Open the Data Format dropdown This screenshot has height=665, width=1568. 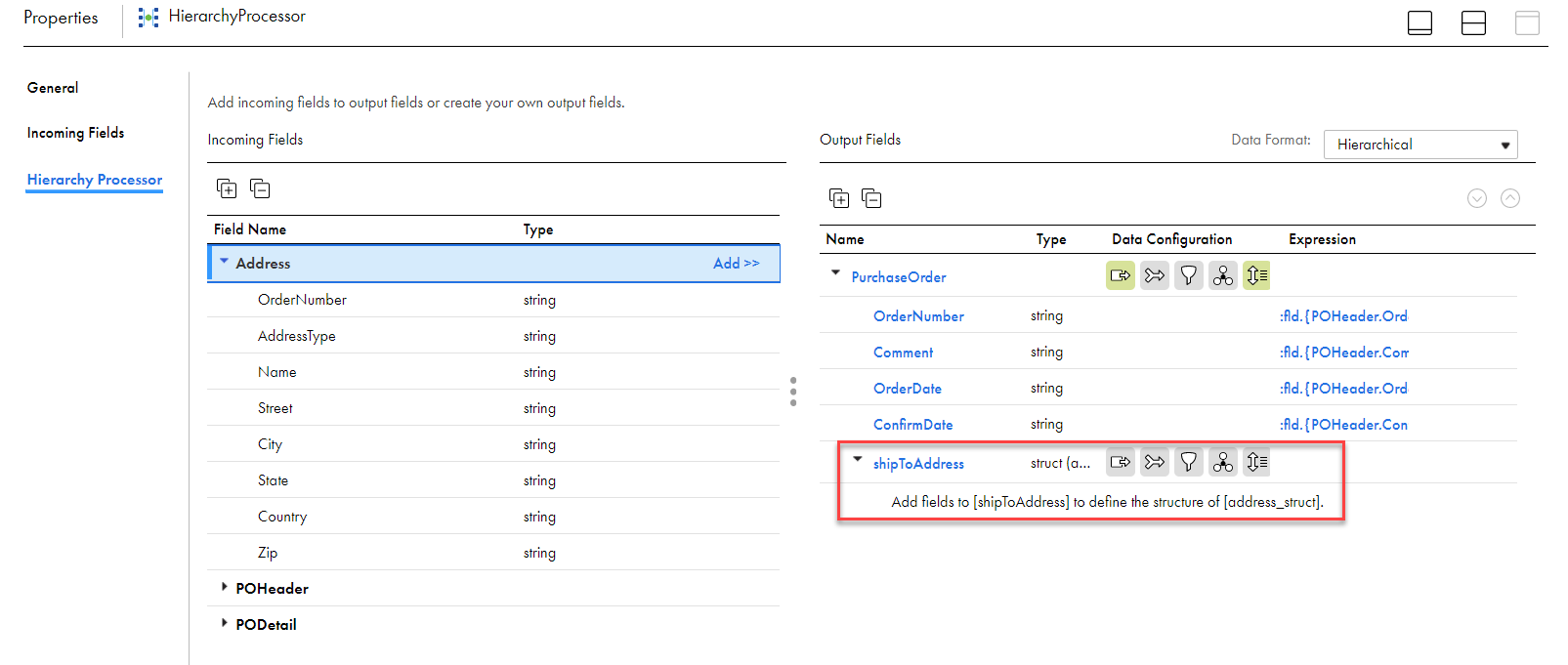click(x=1420, y=145)
